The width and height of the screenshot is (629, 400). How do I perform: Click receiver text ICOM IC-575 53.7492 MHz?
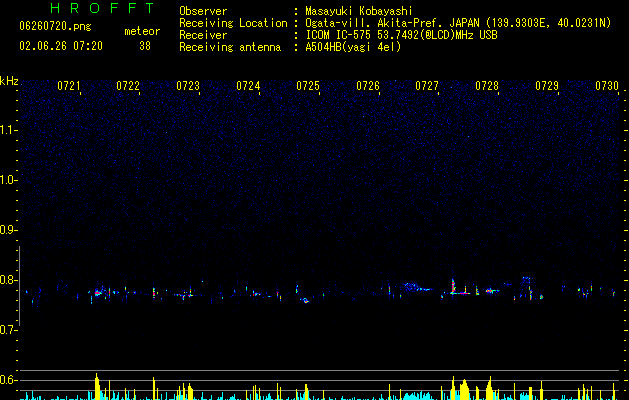[401, 35]
